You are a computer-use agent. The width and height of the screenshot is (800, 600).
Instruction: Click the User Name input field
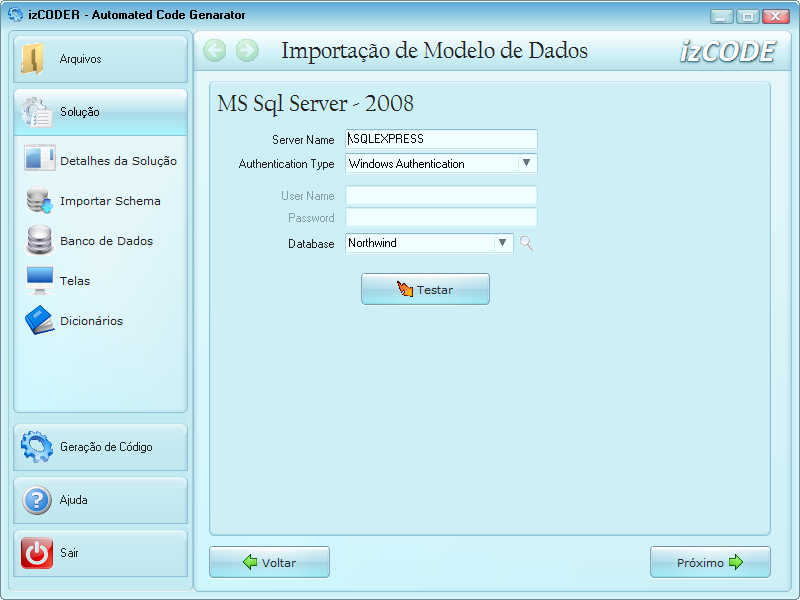[441, 195]
